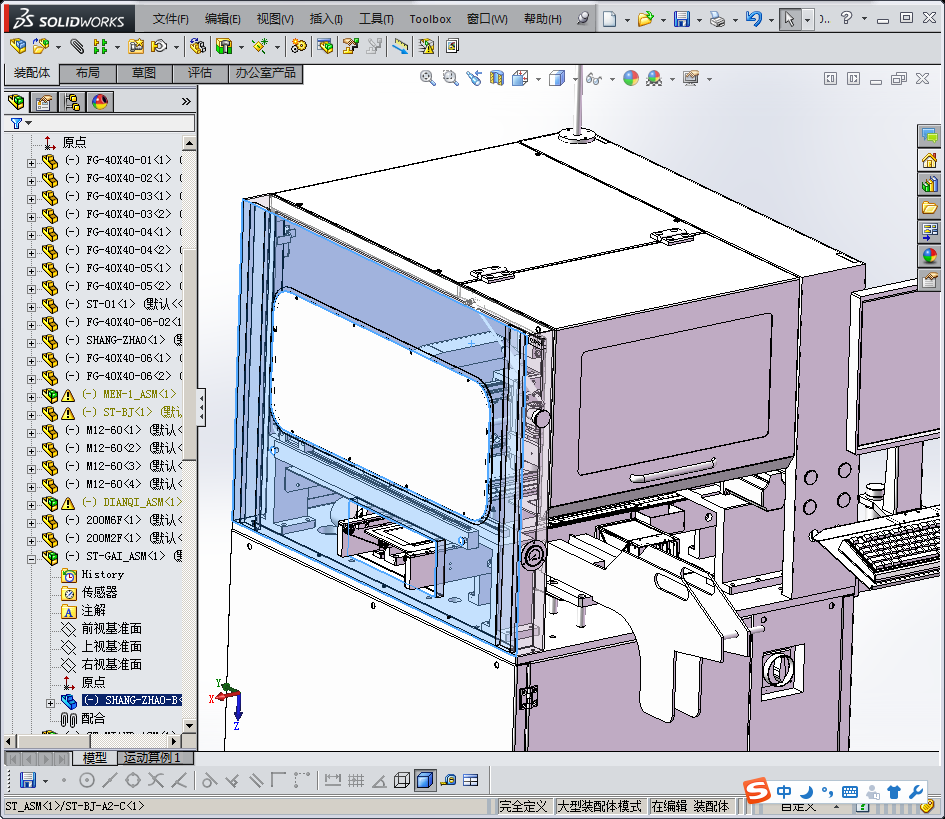Open the FeatureManager design tree tab
Screen dimensions: 945x819
[x=17, y=102]
